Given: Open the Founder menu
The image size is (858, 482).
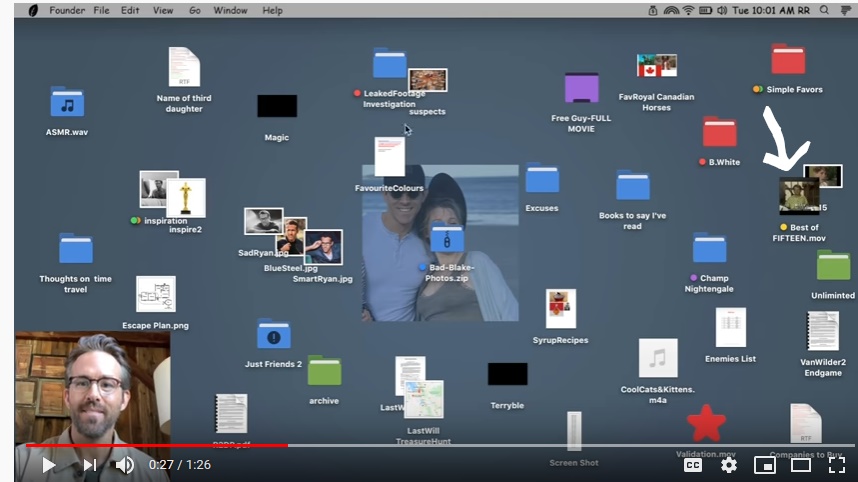Looking at the screenshot, I should coord(67,10).
